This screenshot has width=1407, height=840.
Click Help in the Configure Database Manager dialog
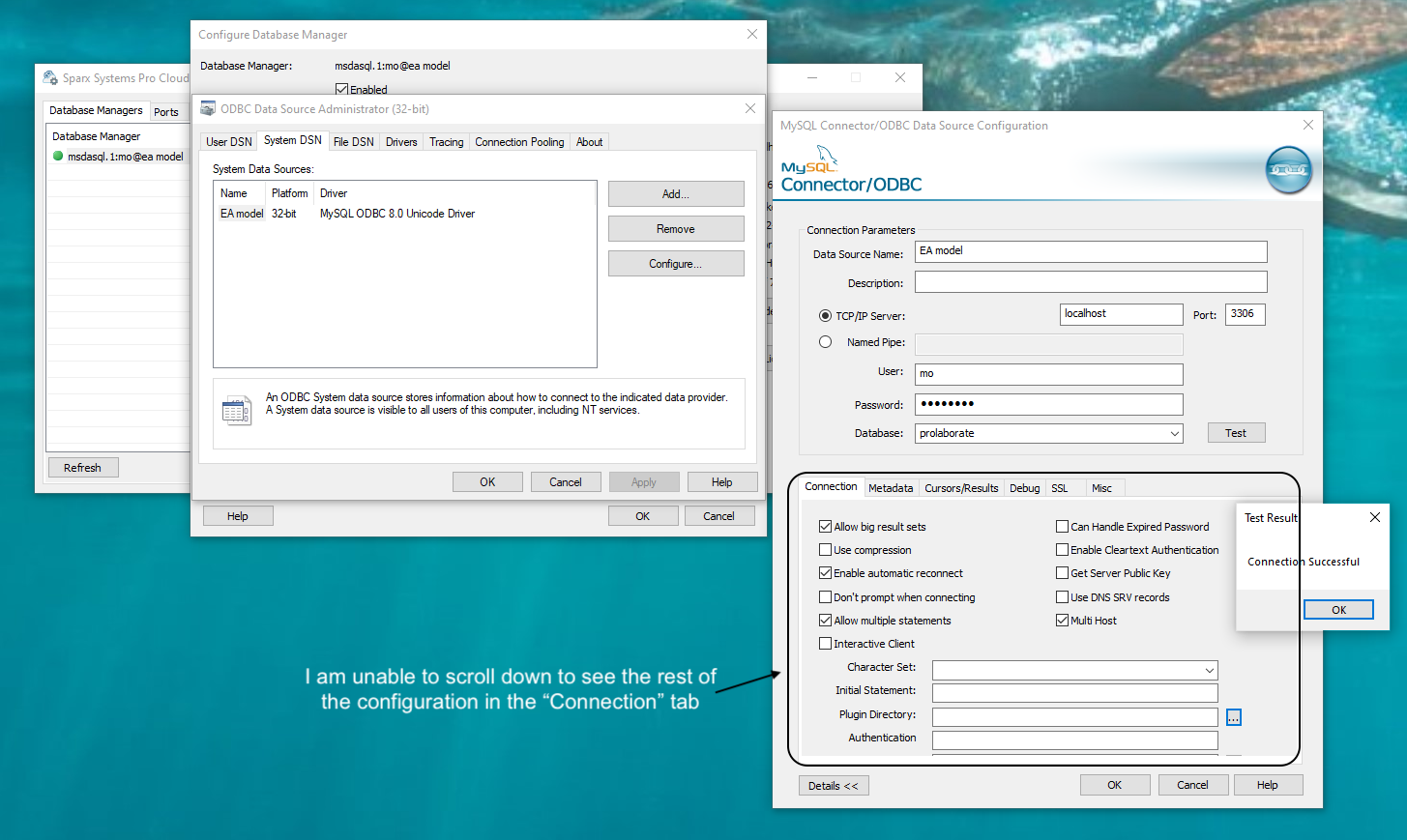[238, 516]
